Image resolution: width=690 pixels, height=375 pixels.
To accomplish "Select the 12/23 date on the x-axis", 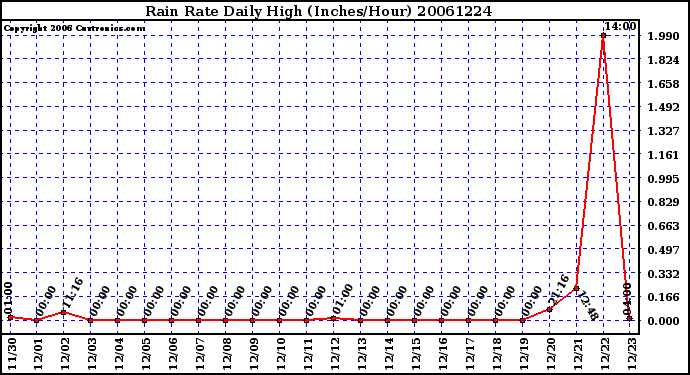I will tap(632, 354).
